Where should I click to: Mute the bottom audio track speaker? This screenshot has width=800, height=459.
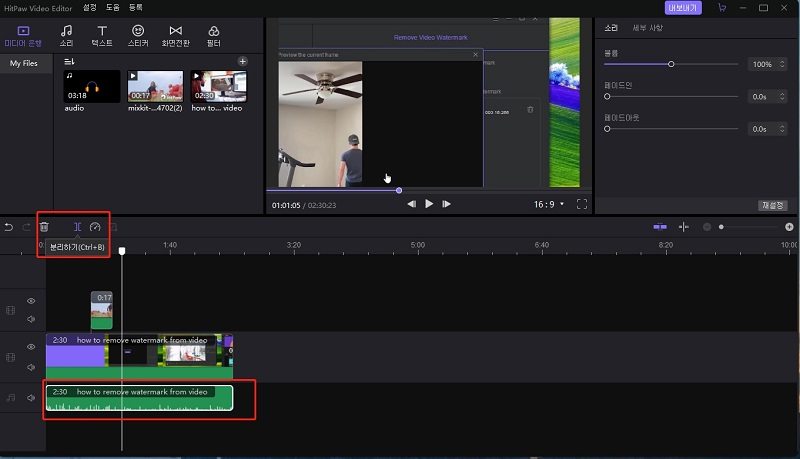(31, 398)
